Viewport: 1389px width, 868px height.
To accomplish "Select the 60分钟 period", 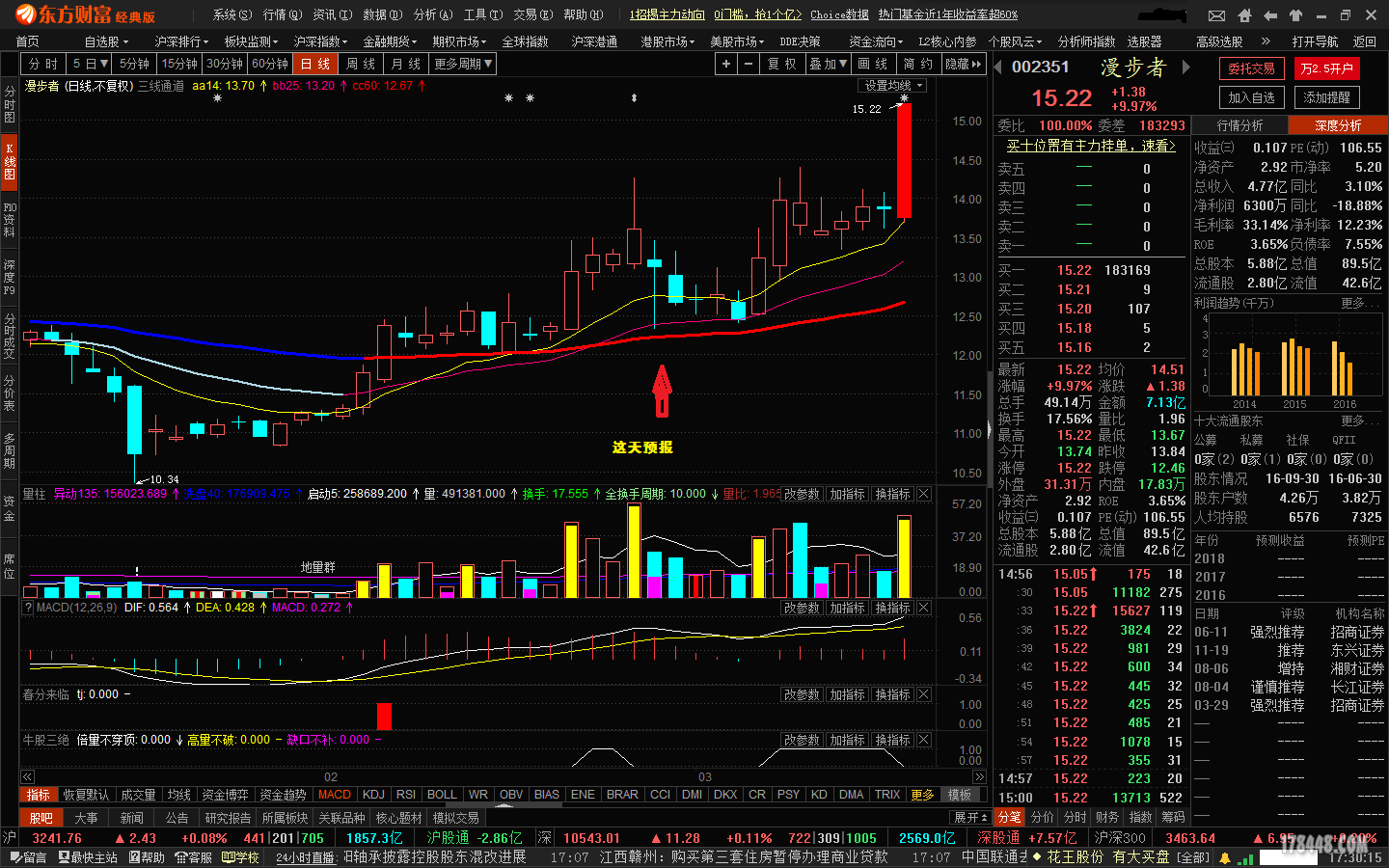I will click(270, 64).
